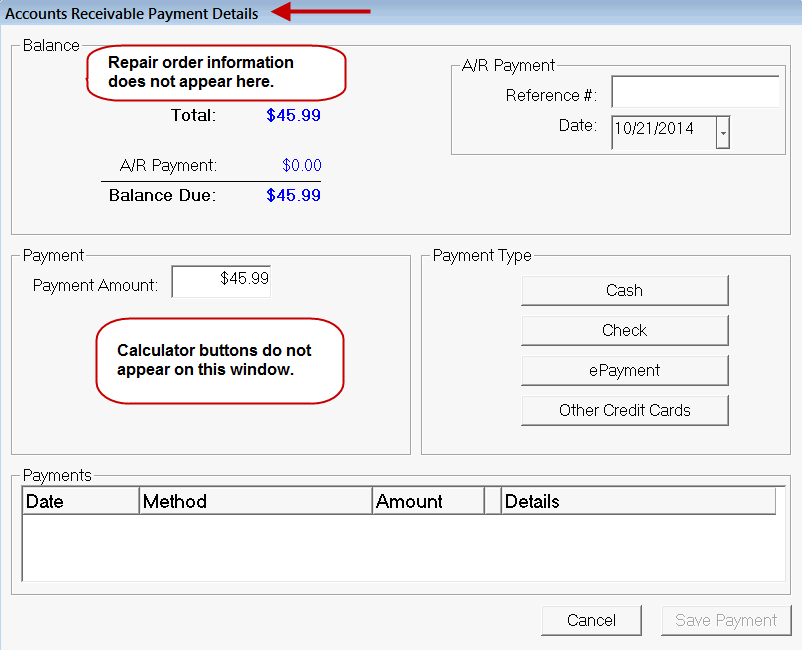
Task: Click the Total amount of $45.99
Action: click(x=293, y=115)
